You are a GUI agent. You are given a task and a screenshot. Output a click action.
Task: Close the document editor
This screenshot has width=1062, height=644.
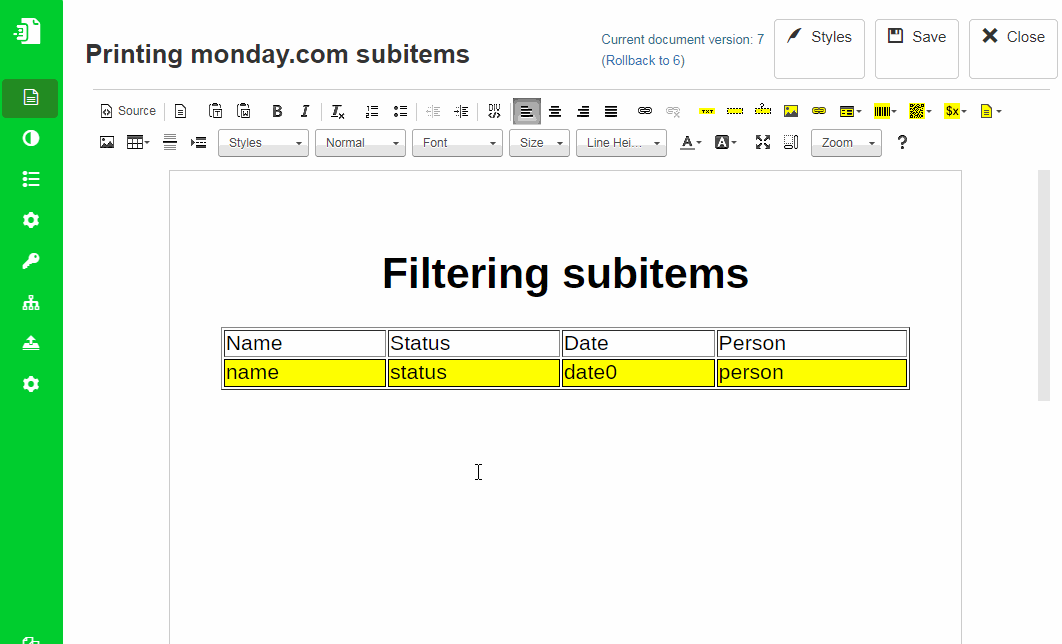(1013, 49)
